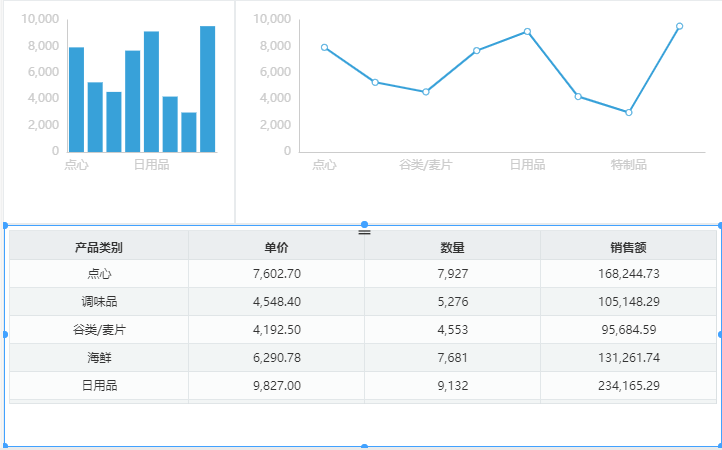The width and height of the screenshot is (722, 450).
Task: Click the 4,548.40 unit price cell
Action: coord(276,302)
